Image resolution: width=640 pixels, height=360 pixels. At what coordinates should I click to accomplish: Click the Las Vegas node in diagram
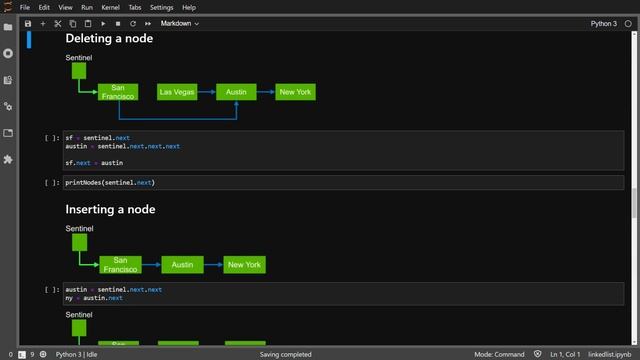[x=177, y=92]
